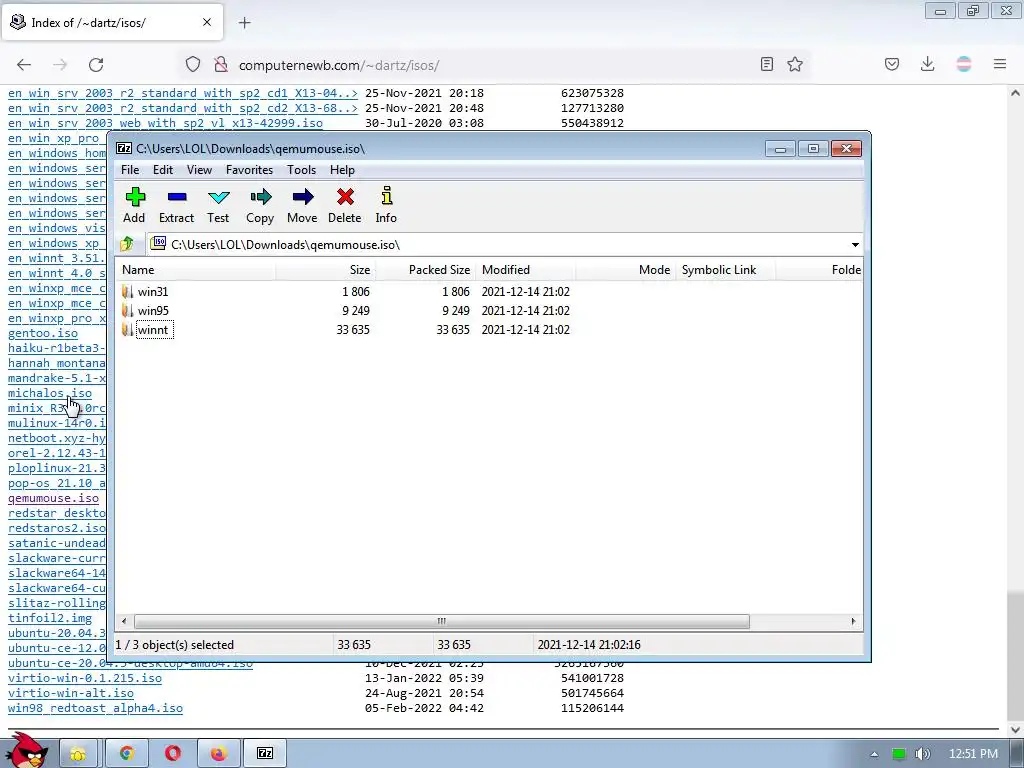This screenshot has height=768, width=1024.
Task: Click win95 size value 9 249
Action: point(356,310)
